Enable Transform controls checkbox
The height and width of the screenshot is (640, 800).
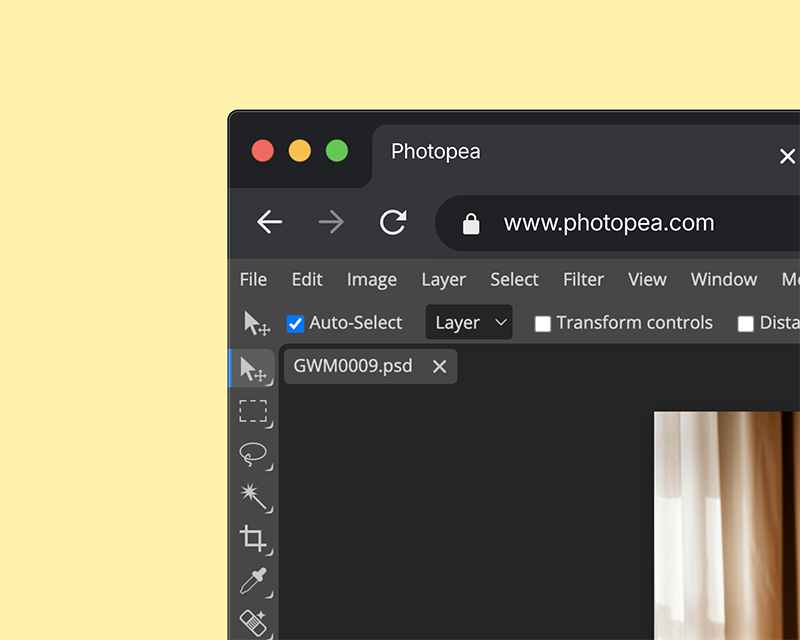(x=542, y=324)
